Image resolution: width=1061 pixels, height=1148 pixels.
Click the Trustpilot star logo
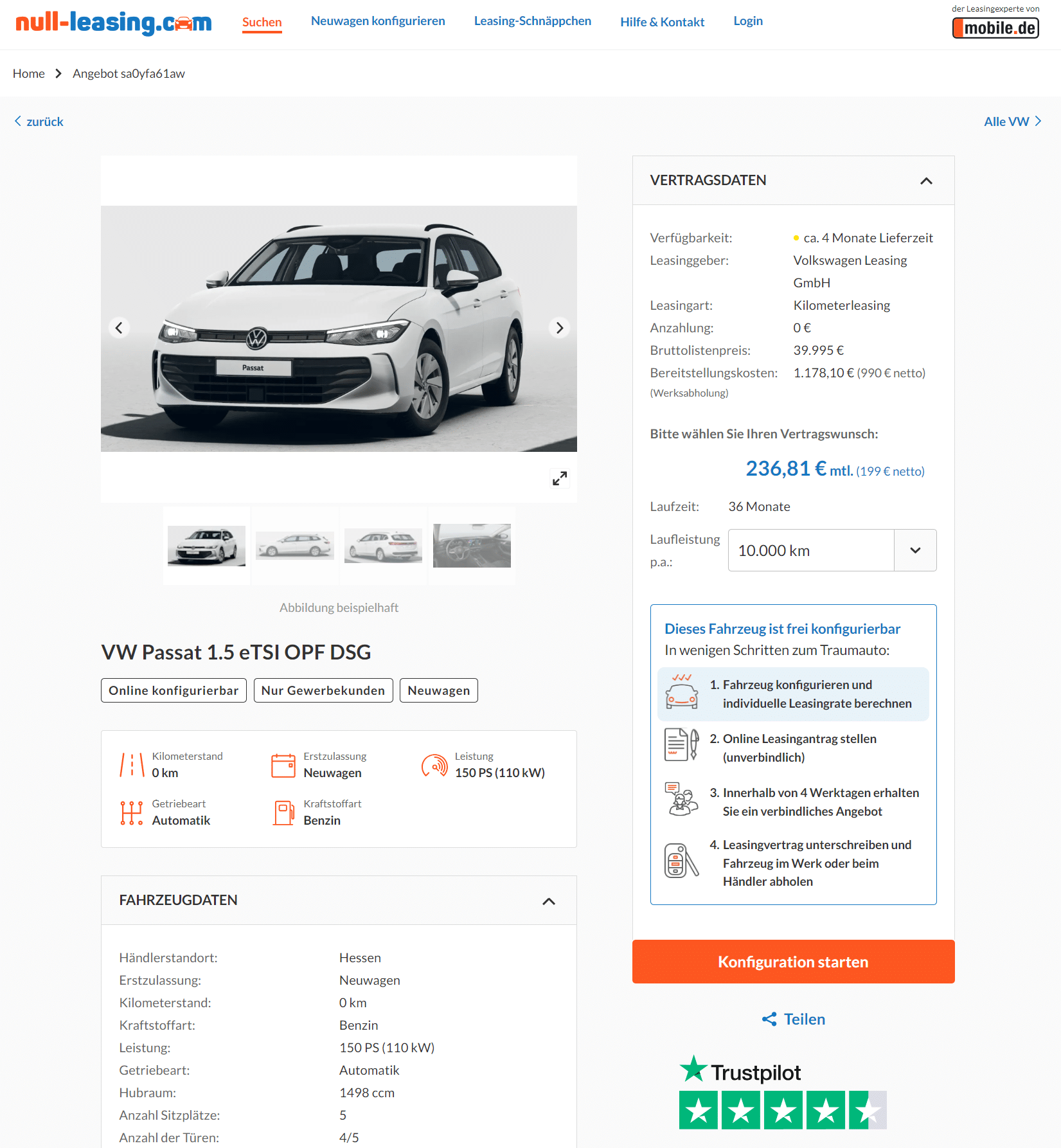693,1068
